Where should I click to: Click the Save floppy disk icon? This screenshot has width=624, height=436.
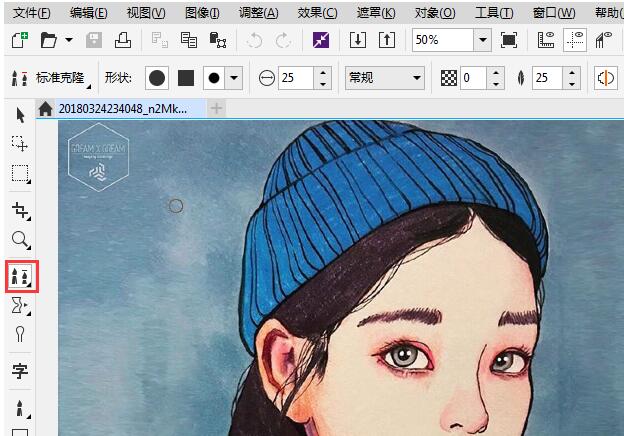click(94, 40)
